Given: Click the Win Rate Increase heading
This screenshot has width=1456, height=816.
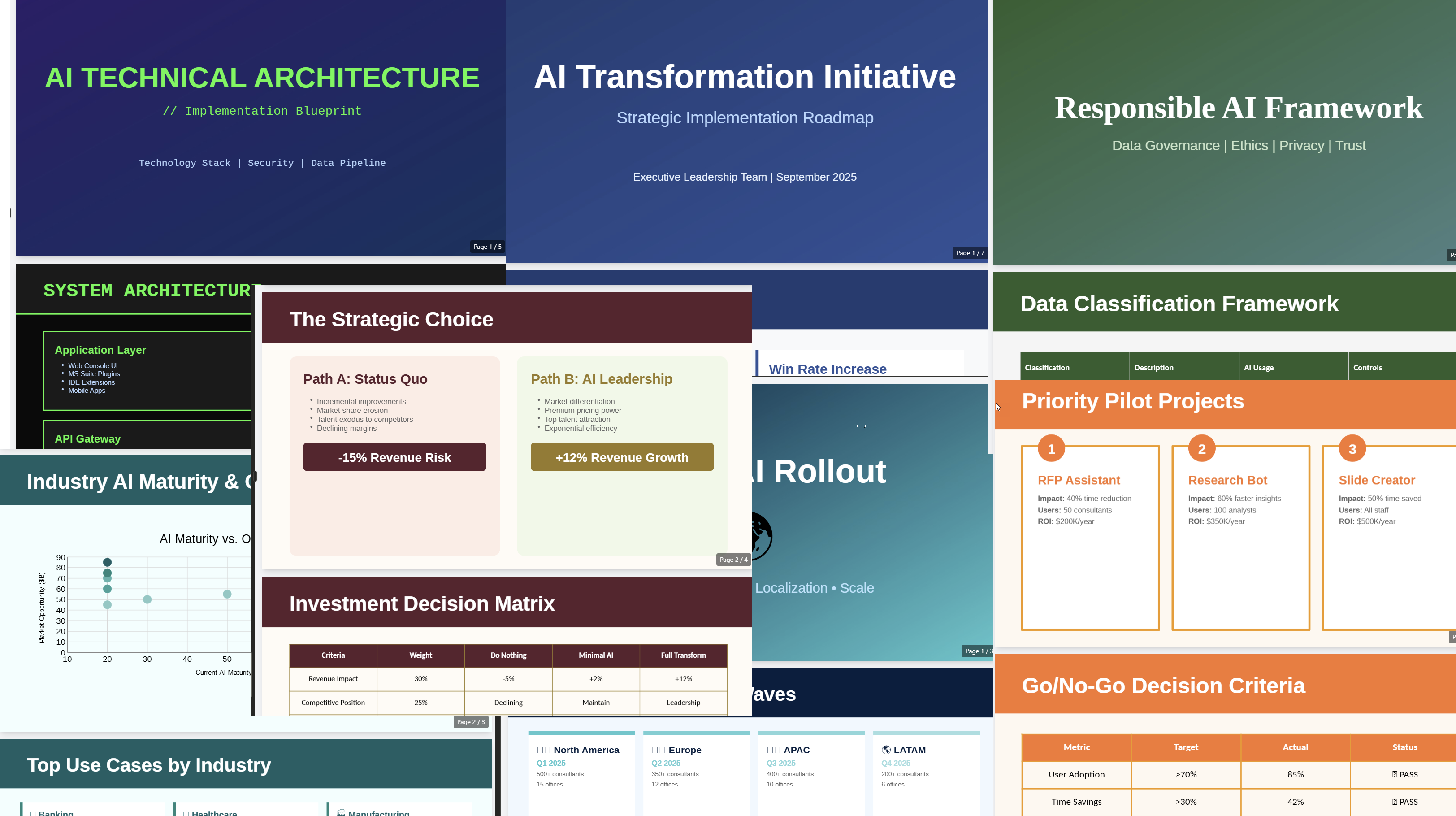Looking at the screenshot, I should pos(827,369).
